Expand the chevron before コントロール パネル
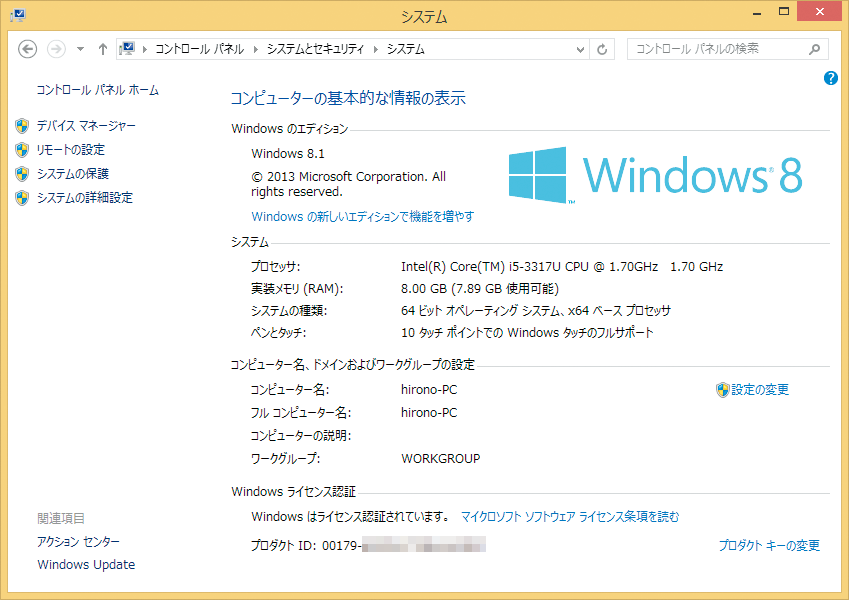Screen dimensions: 849x600 point(145,49)
